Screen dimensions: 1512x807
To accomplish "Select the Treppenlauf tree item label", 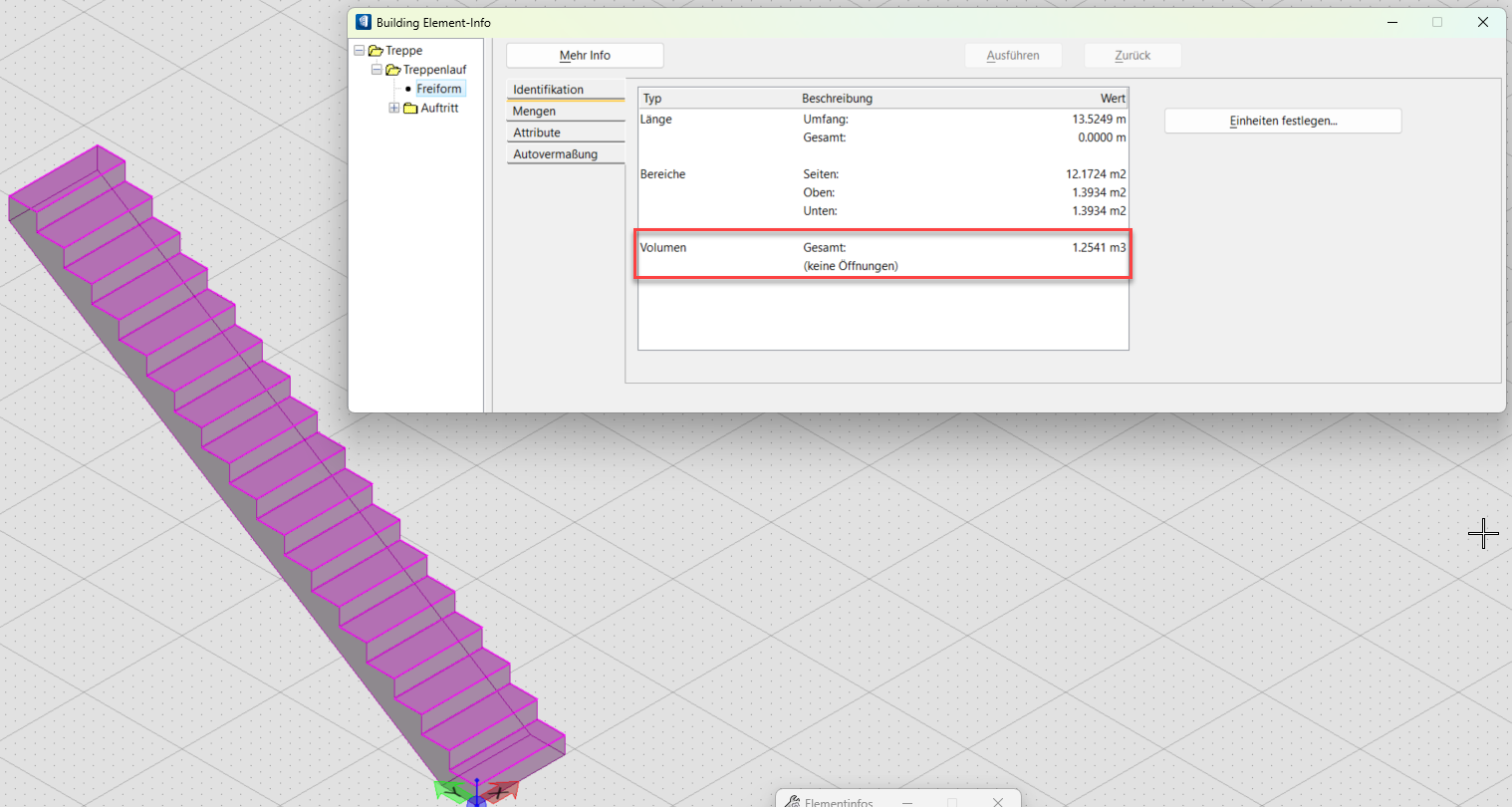I will (x=434, y=70).
